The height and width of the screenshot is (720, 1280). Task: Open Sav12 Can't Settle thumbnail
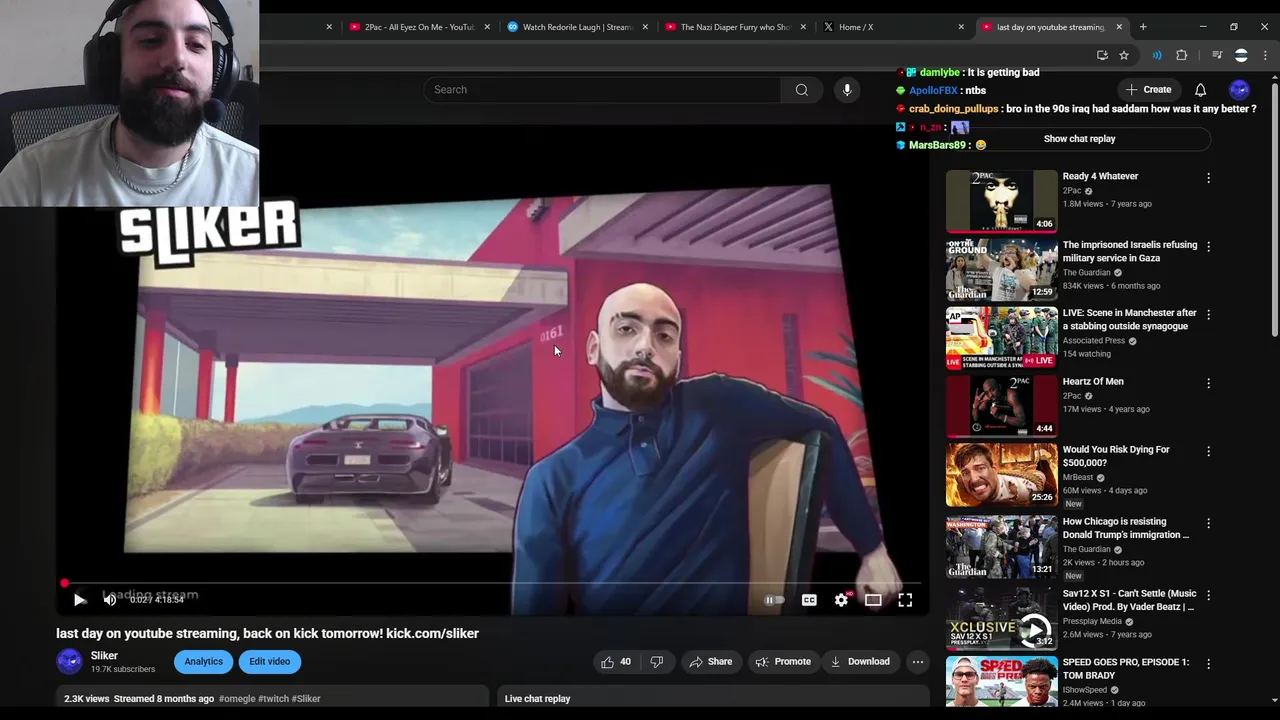(1001, 619)
